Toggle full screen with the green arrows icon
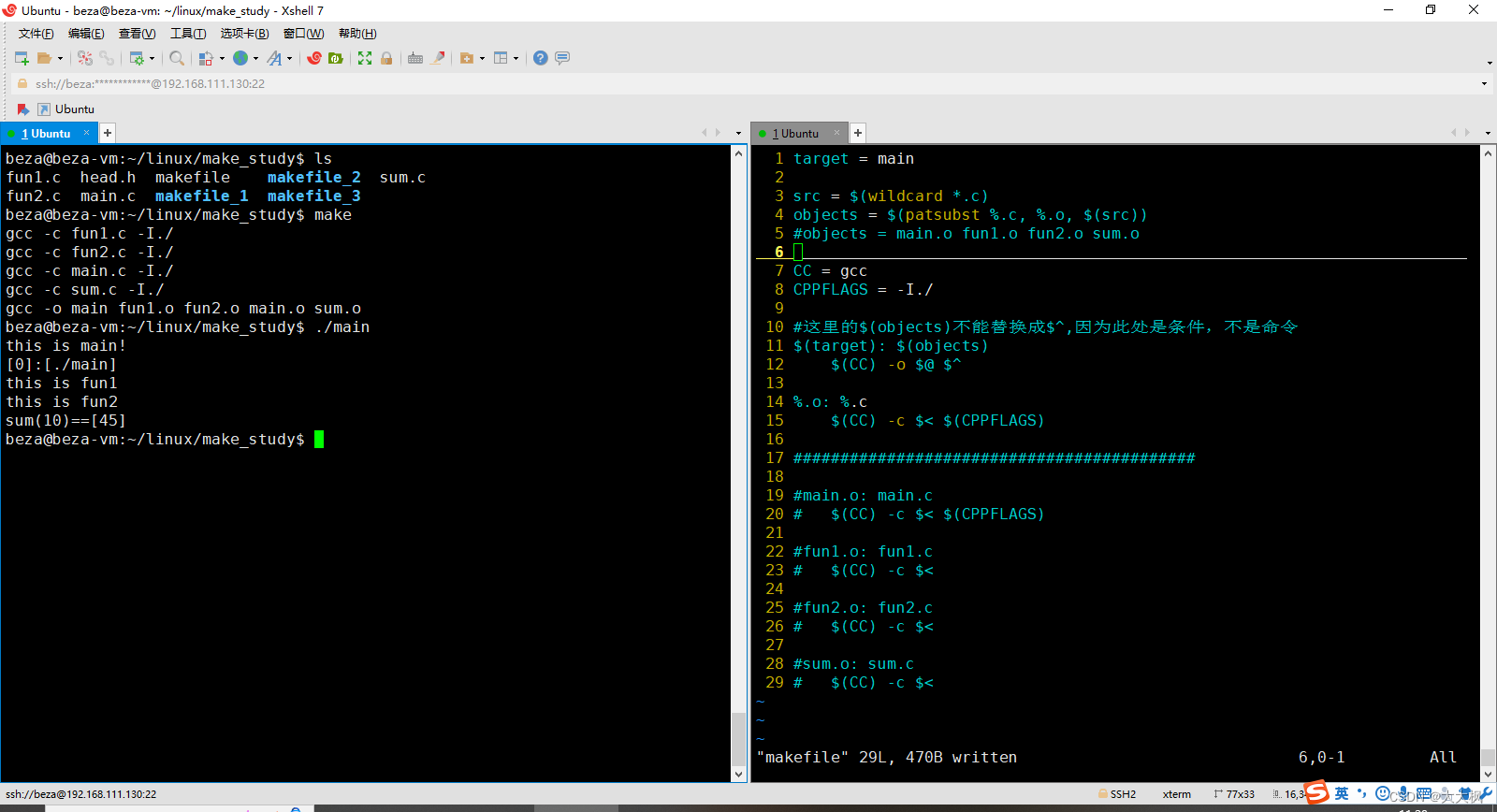The height and width of the screenshot is (812, 1497). click(365, 58)
